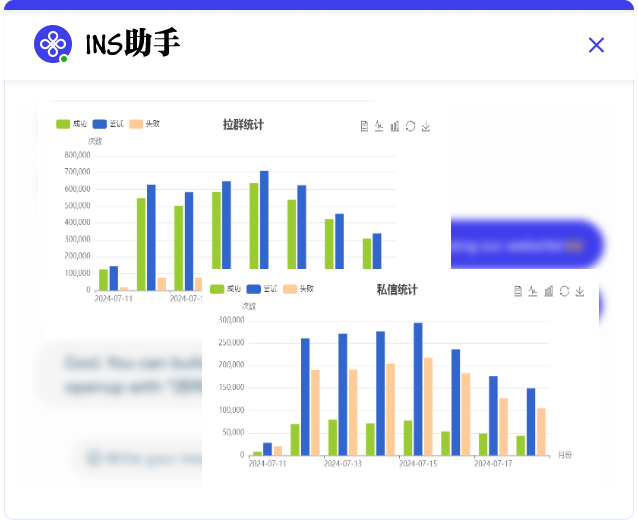Click the INS助手 logo icon

pos(53,45)
